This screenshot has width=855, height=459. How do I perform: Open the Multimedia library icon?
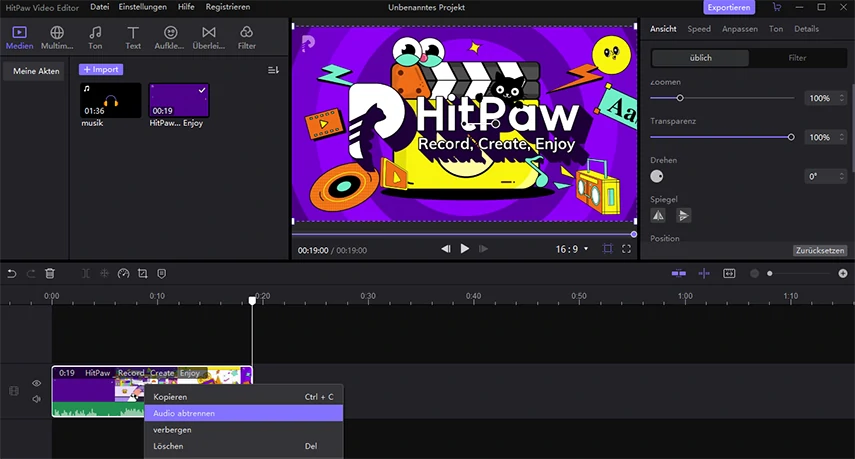(57, 38)
